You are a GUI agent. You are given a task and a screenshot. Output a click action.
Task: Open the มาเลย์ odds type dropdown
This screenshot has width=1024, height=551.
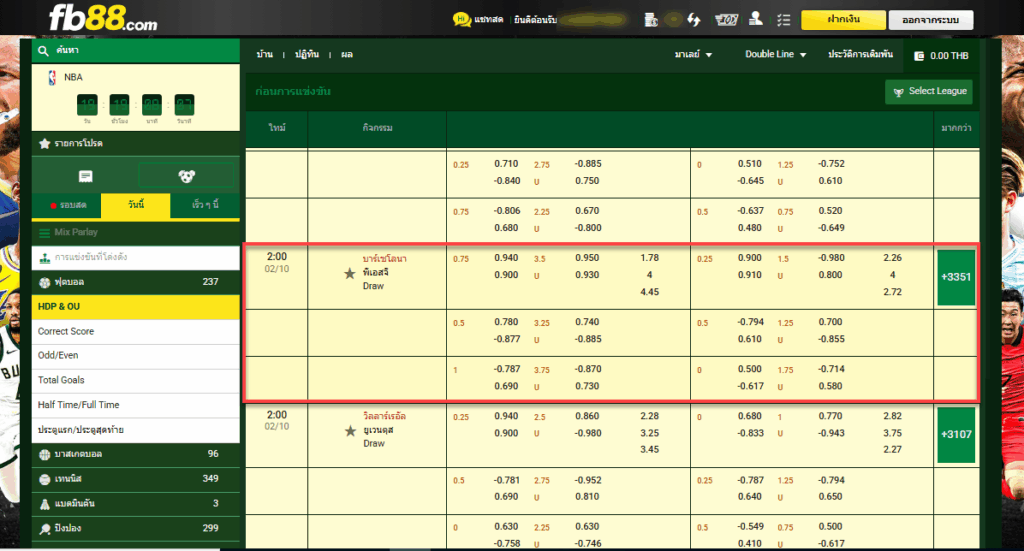pos(693,55)
